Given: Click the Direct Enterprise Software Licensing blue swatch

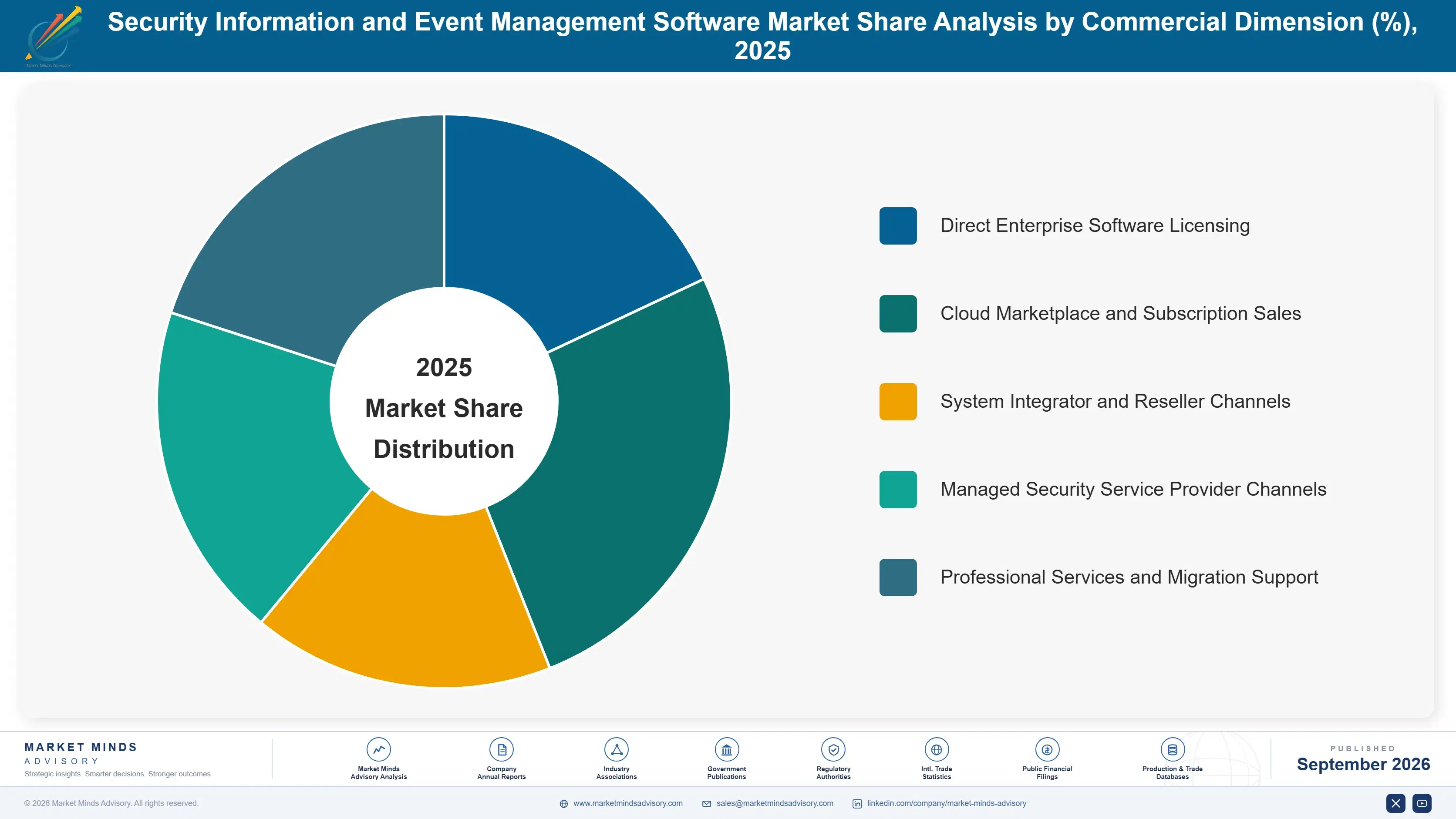Looking at the screenshot, I should tap(897, 226).
